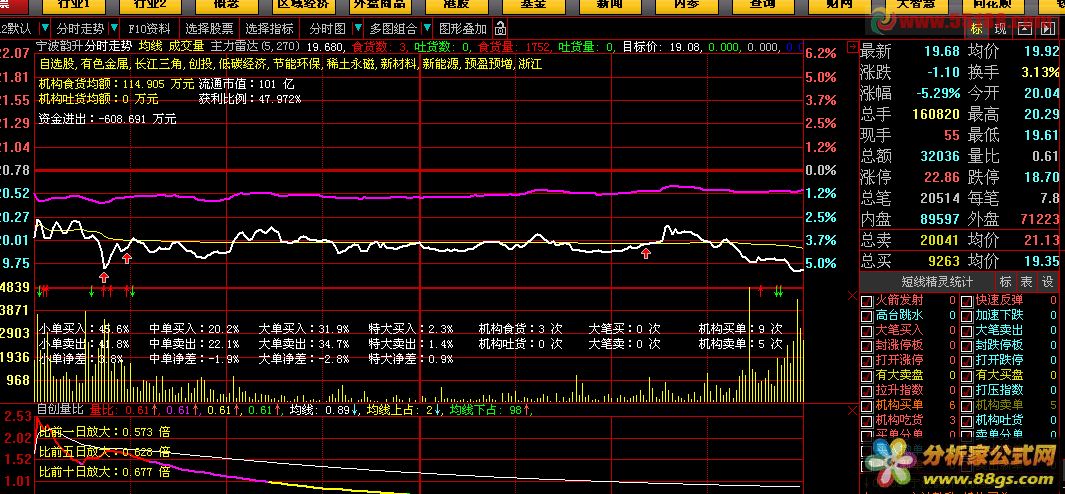Open the 外盘商品 tab
Screen dimensions: 1065x494
tap(380, 6)
